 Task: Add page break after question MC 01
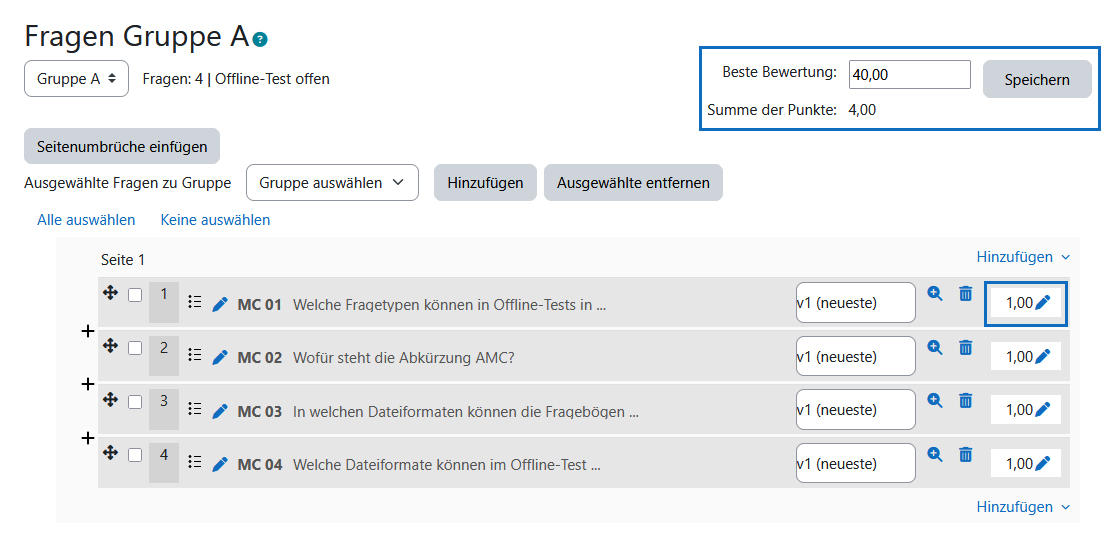[x=88, y=331]
